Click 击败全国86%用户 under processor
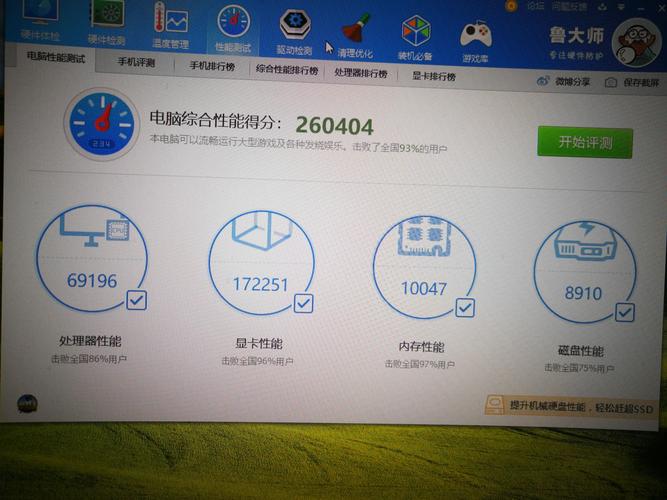667x500 pixels. pyautogui.click(x=88, y=359)
